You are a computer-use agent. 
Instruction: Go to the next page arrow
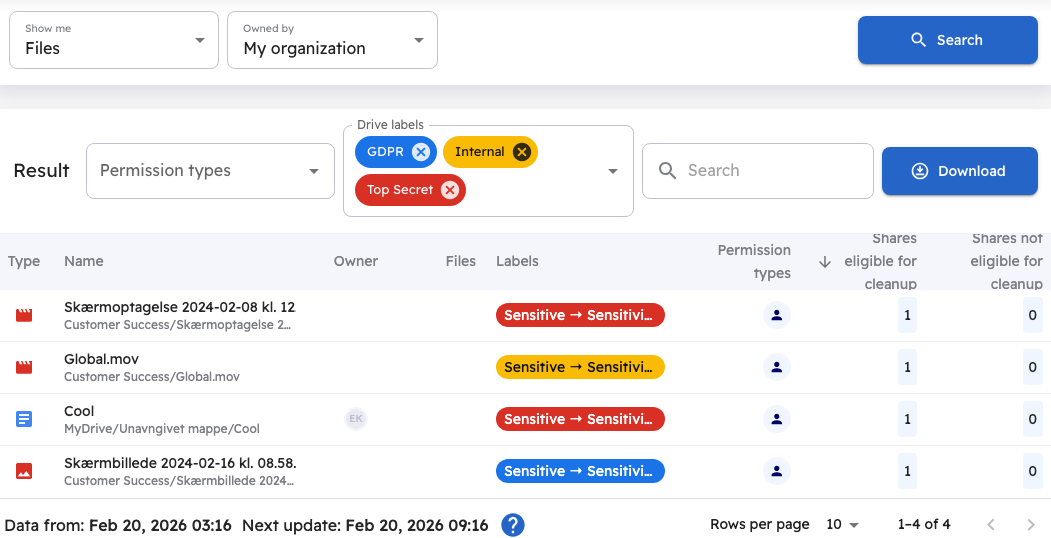click(1031, 525)
